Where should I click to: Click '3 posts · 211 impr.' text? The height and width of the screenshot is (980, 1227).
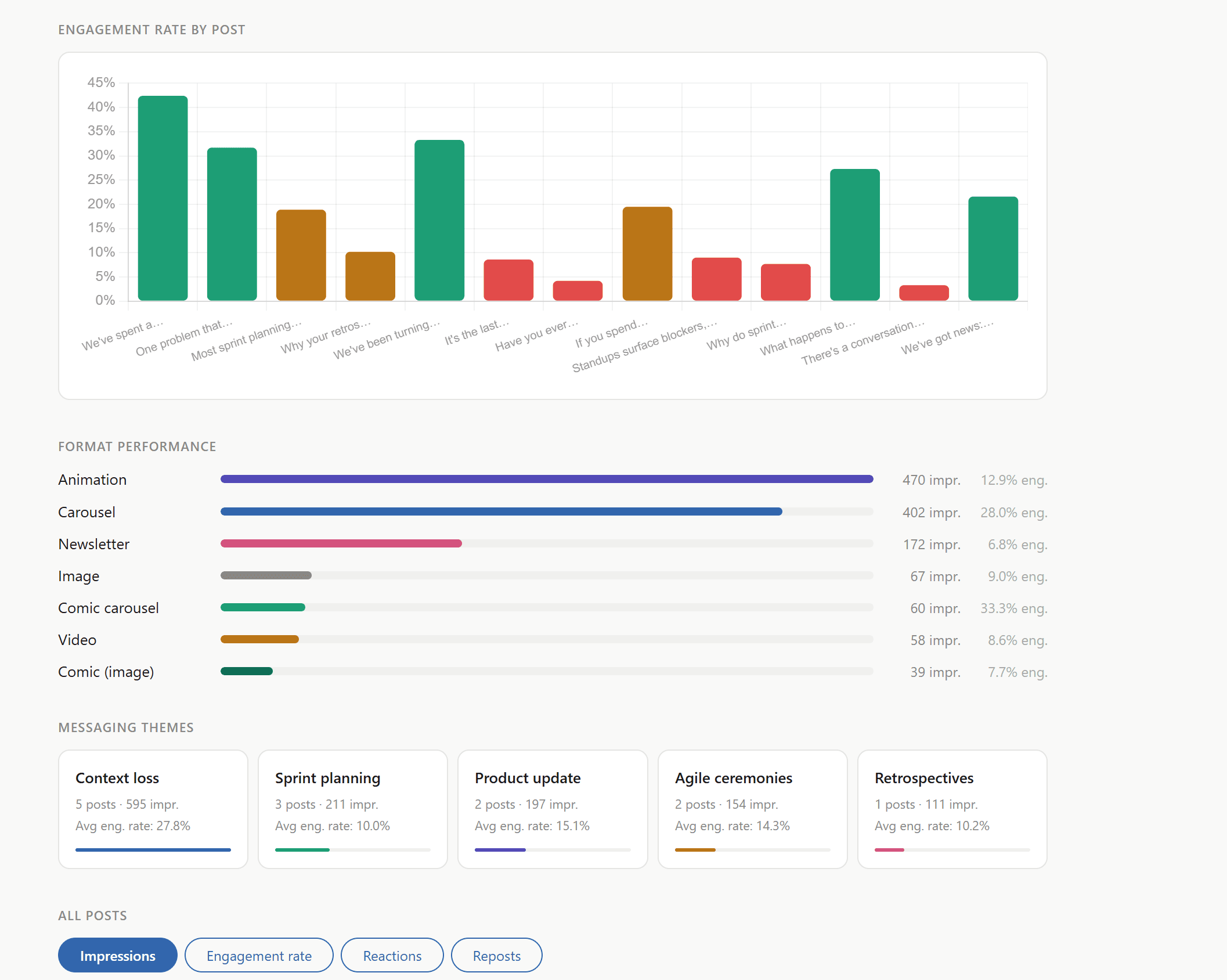(x=327, y=804)
